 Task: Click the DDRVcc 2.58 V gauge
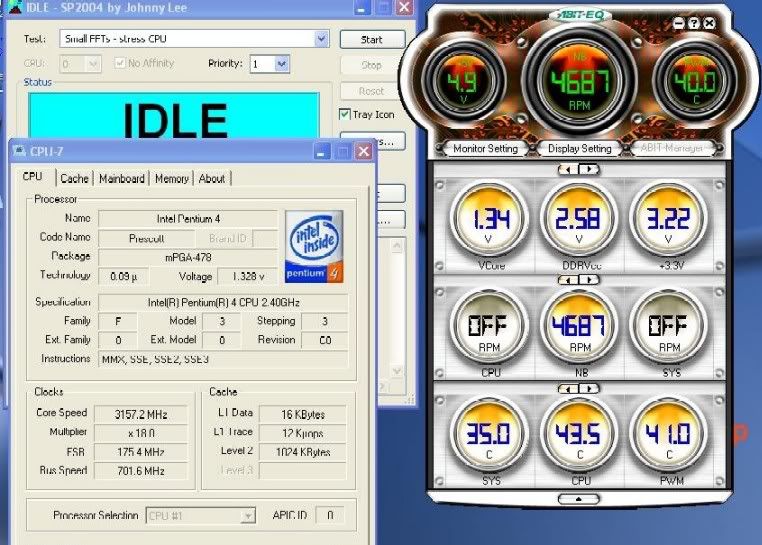(x=579, y=219)
